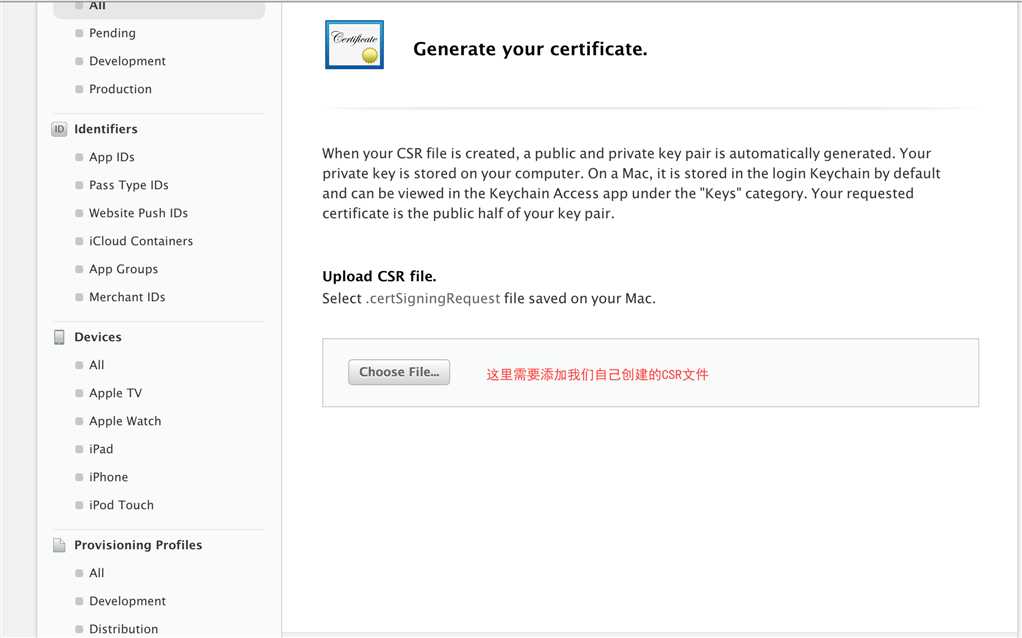
Task: Open iPad devices list
Action: [x=101, y=449]
